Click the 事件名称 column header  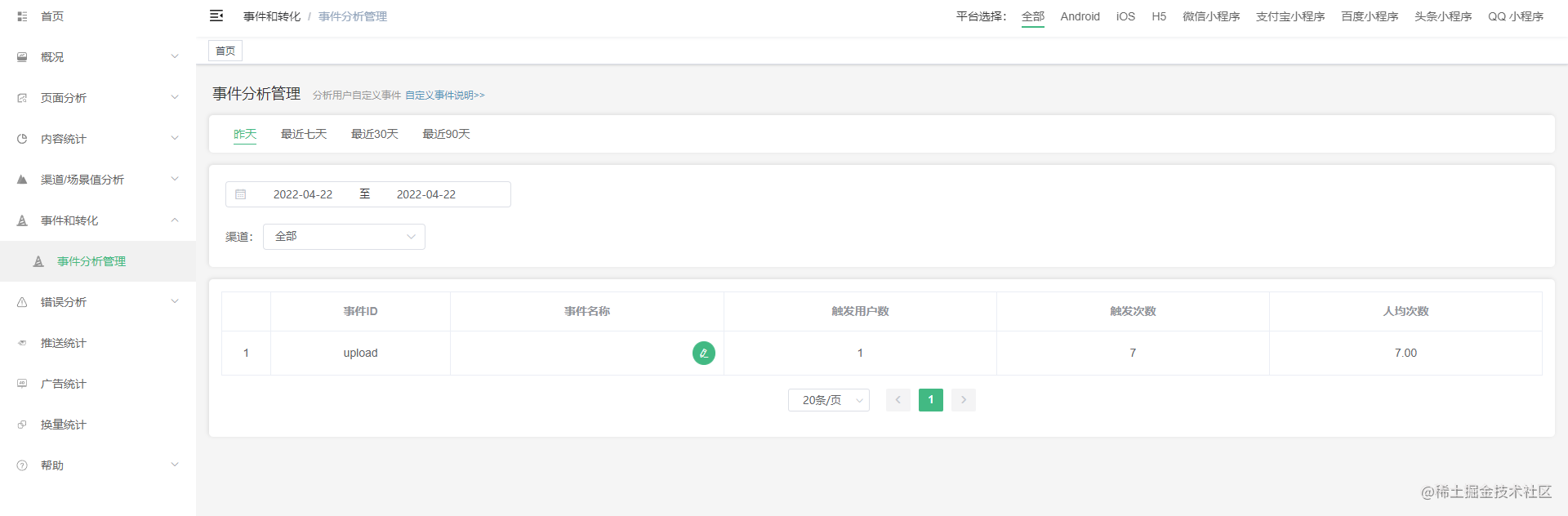[587, 311]
